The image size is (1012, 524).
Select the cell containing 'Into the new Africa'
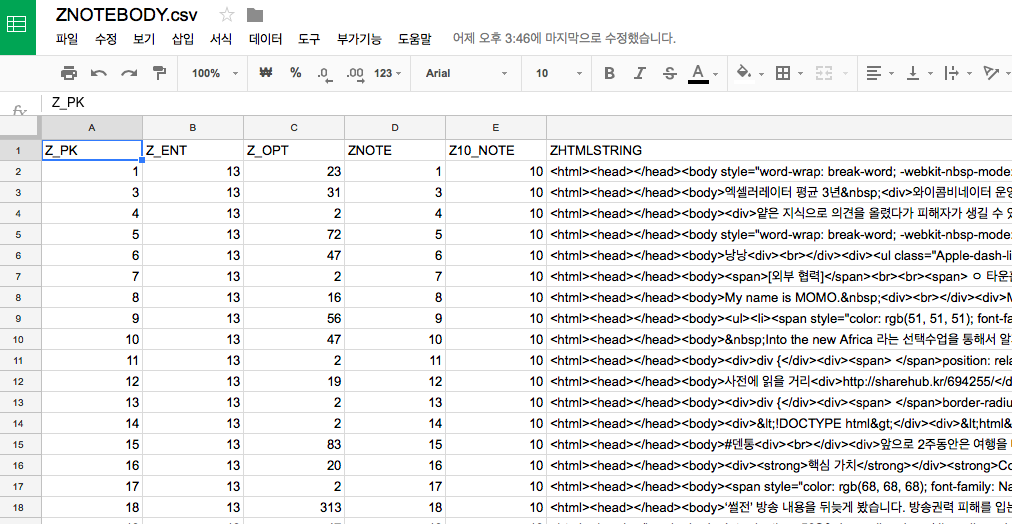coord(779,339)
